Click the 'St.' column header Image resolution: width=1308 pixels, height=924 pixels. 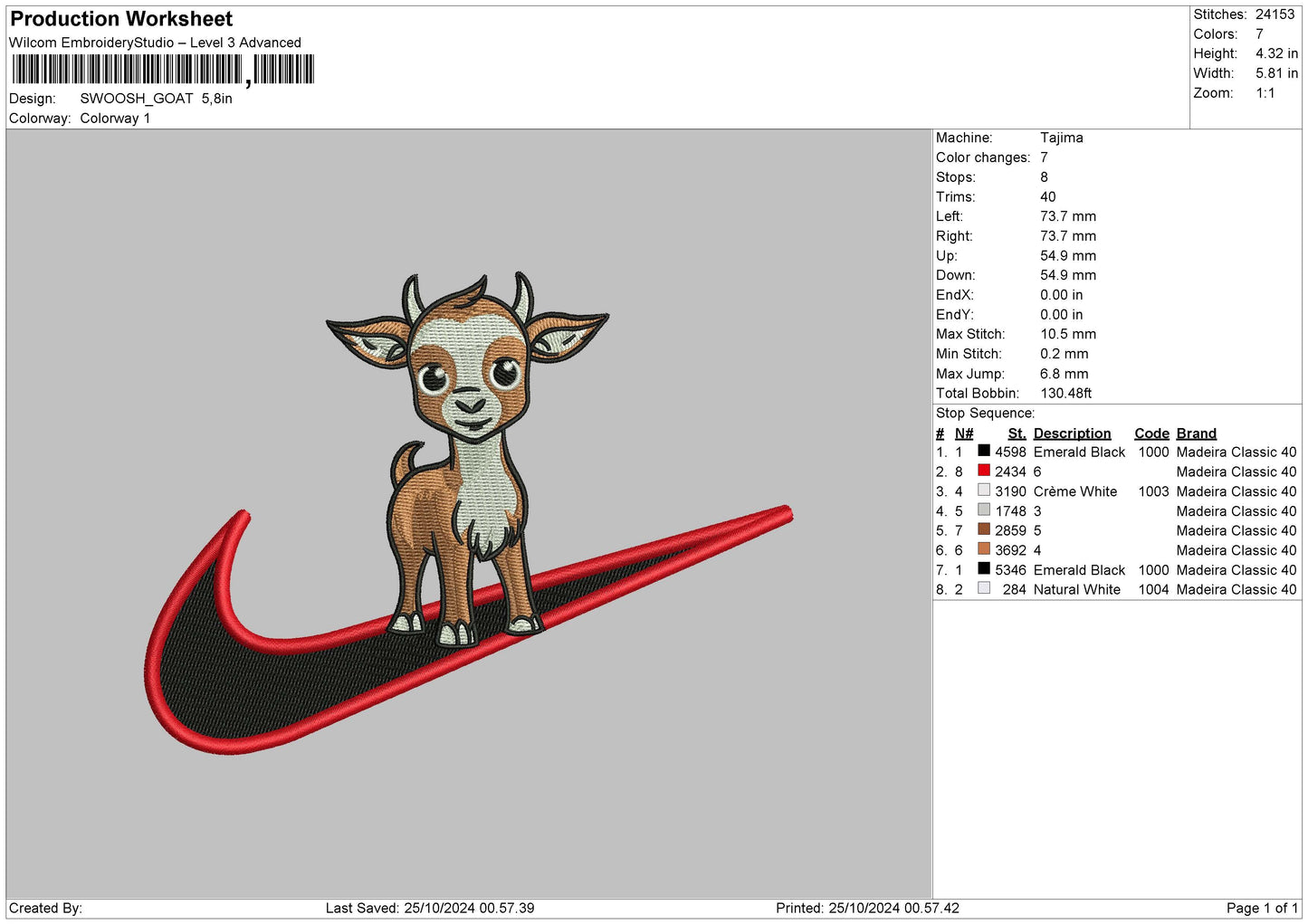(x=1017, y=433)
